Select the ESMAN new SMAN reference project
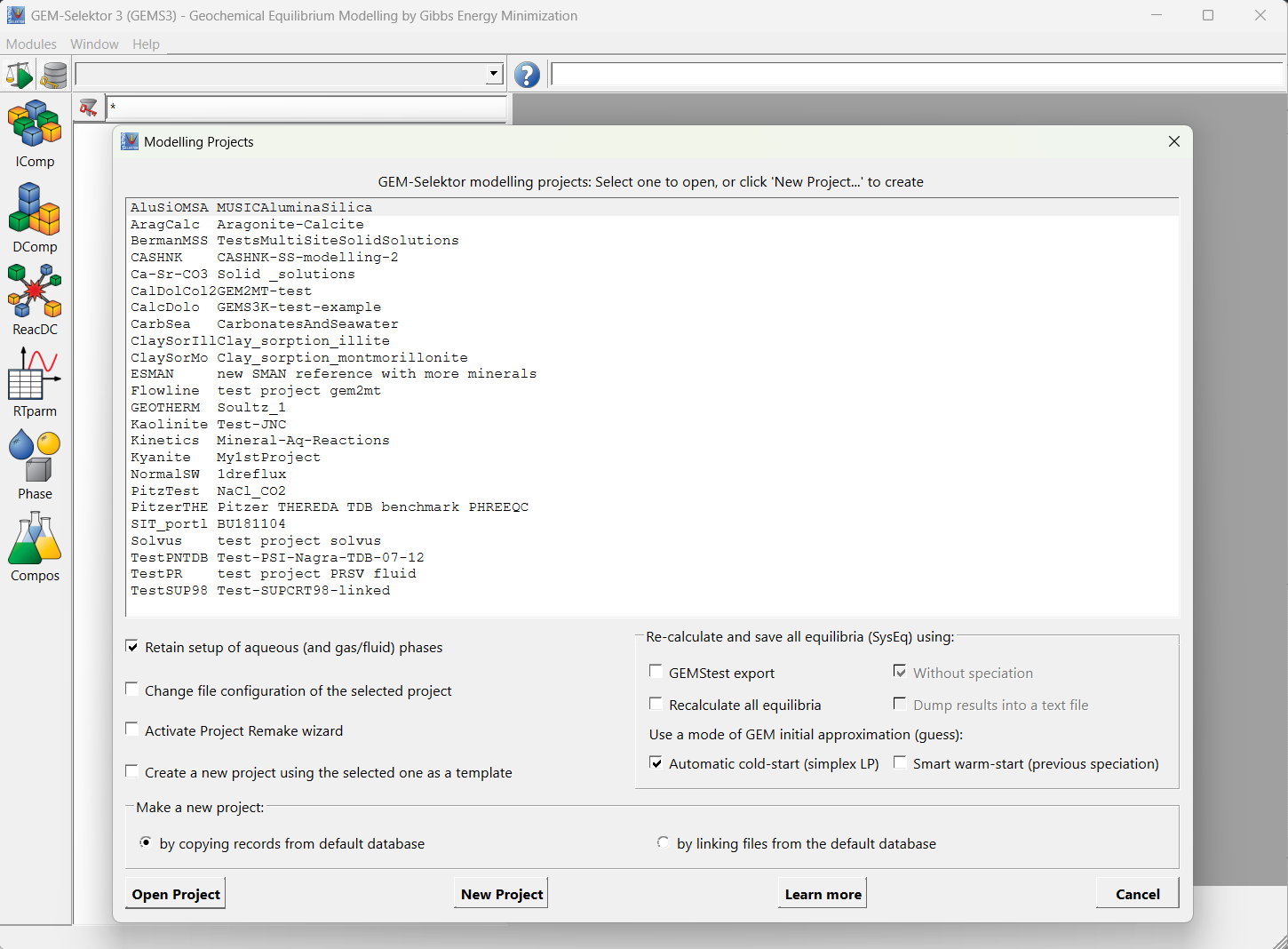 pos(652,374)
